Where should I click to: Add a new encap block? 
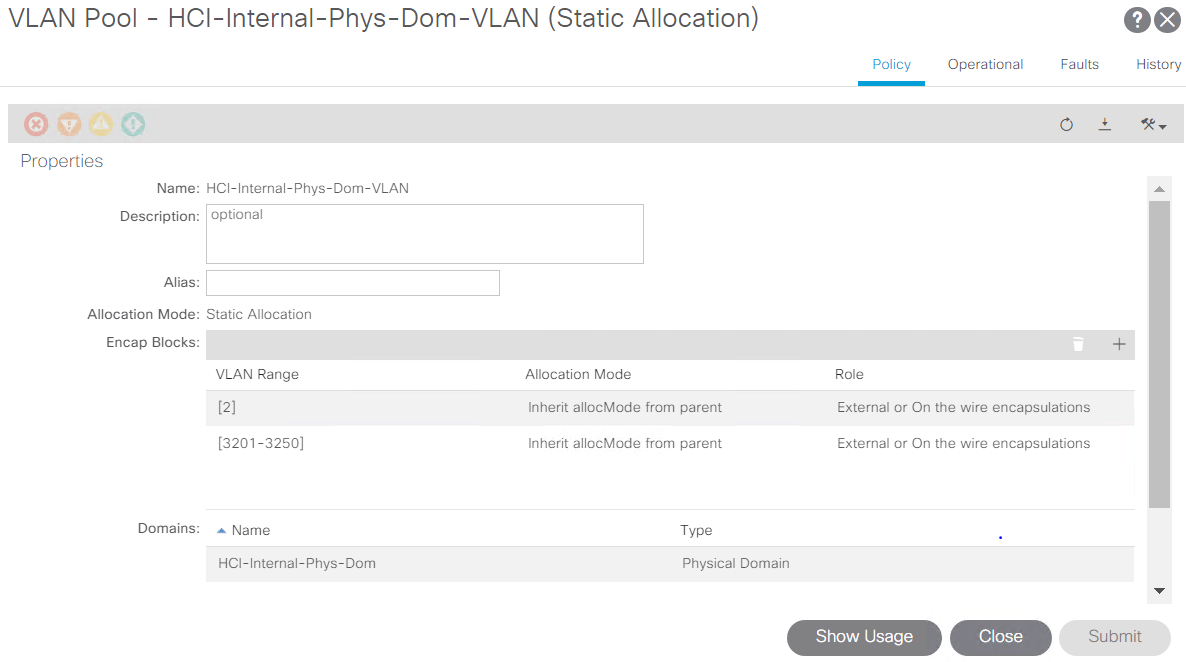(x=1119, y=344)
